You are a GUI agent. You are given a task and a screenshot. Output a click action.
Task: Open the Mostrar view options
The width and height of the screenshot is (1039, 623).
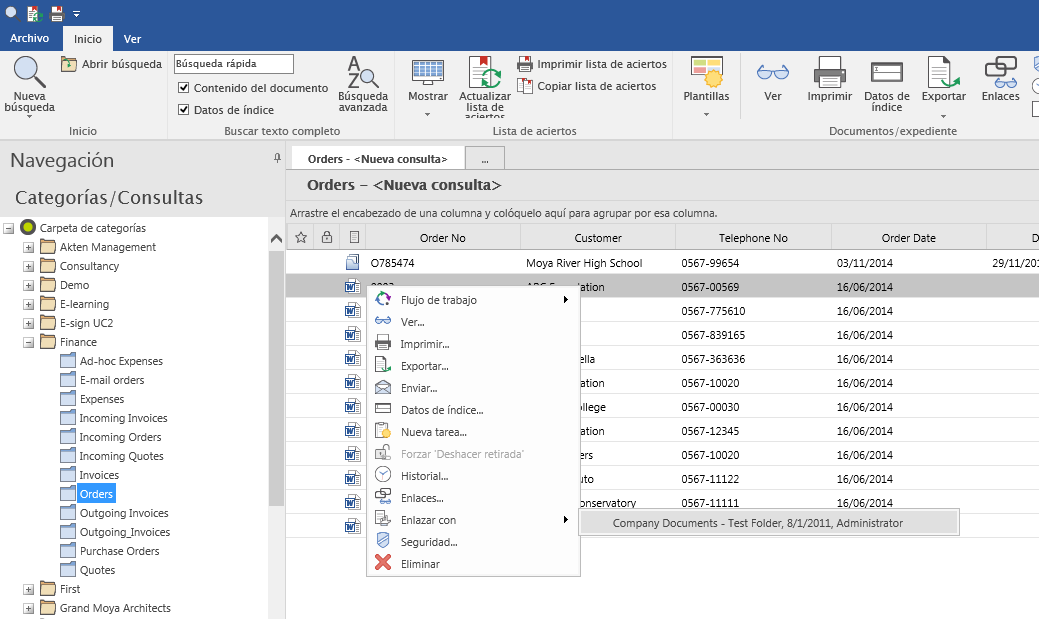427,87
